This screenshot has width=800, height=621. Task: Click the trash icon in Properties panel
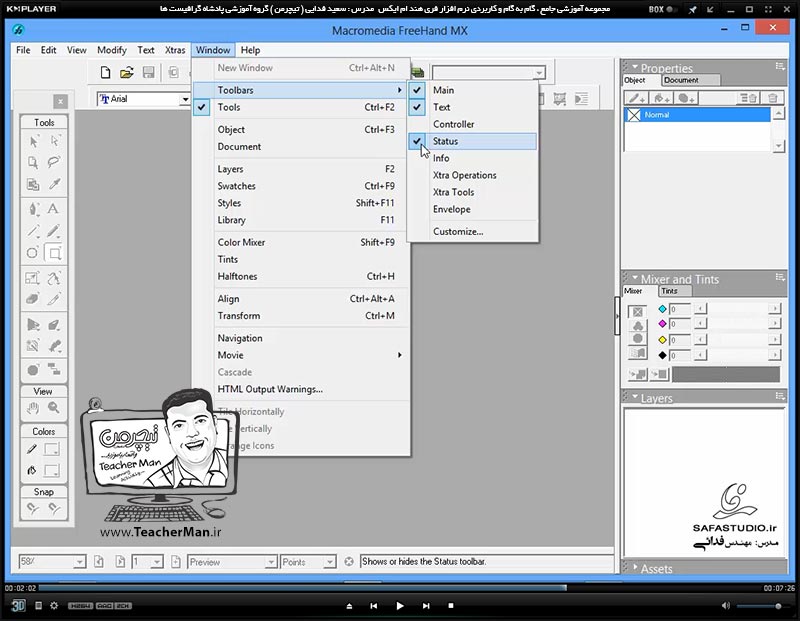tap(773, 98)
